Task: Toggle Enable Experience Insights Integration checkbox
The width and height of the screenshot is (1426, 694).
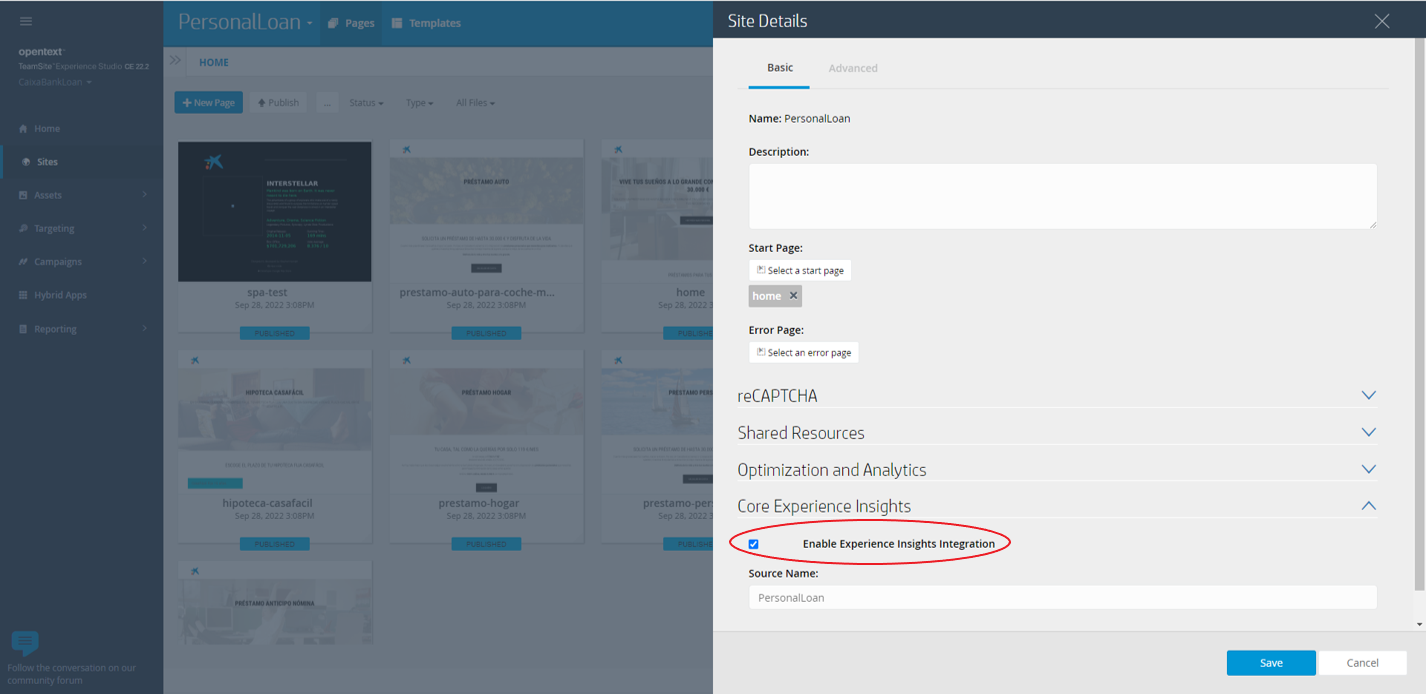Action: click(x=753, y=543)
